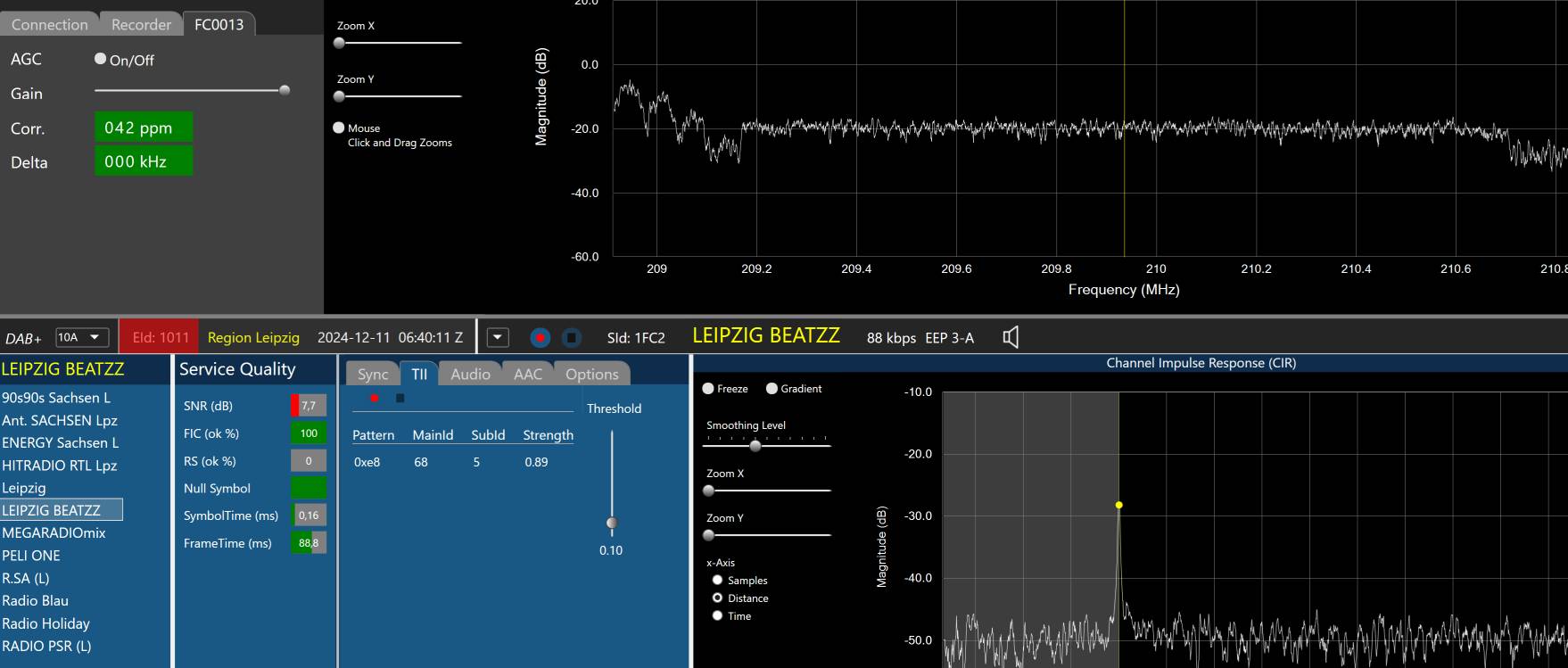Click the stop button next to record
Viewport: 1568px width, 668px height.
tap(572, 338)
